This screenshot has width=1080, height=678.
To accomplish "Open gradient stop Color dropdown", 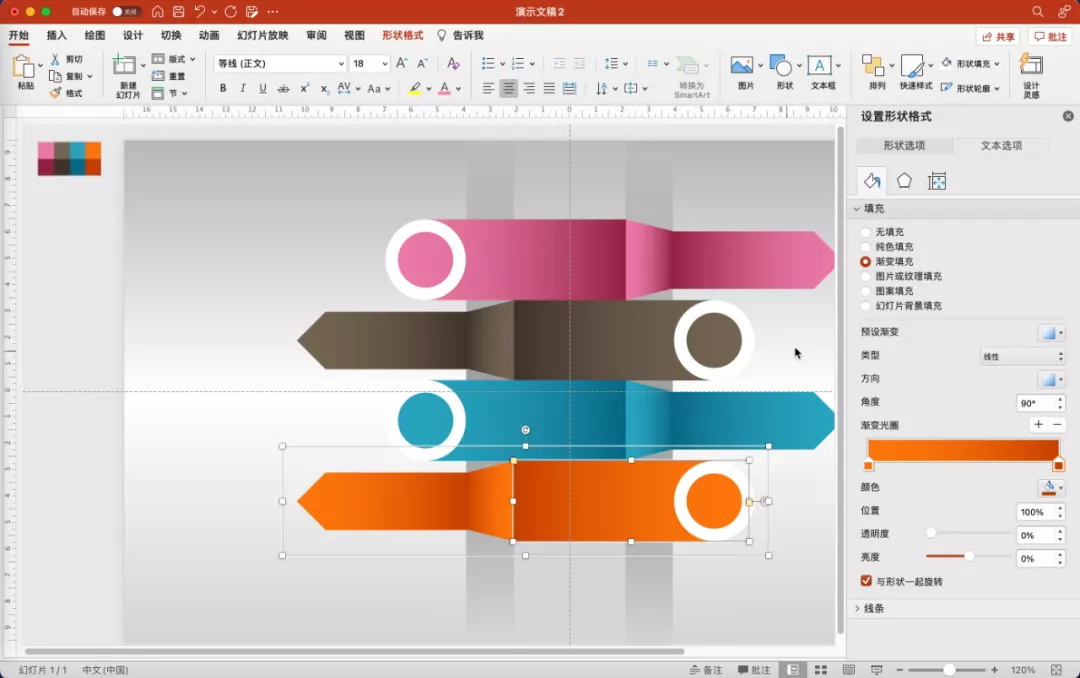I will (1051, 488).
